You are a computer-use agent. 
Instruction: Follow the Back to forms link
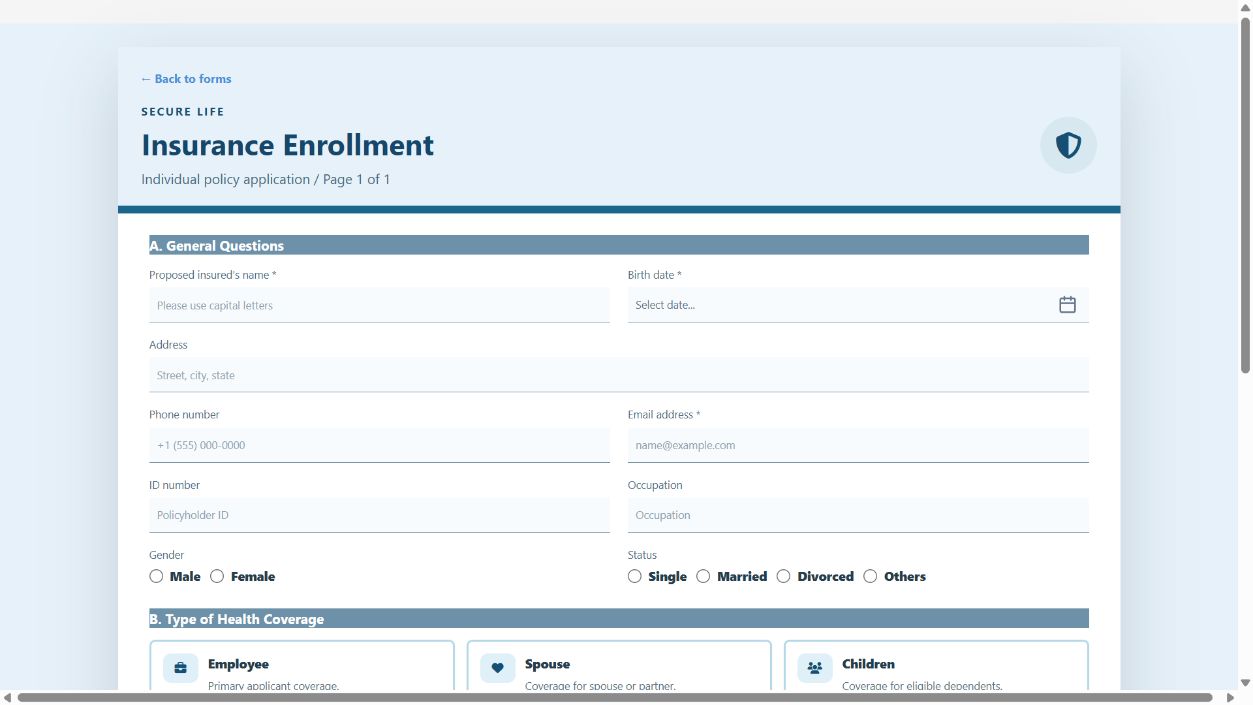click(x=186, y=79)
